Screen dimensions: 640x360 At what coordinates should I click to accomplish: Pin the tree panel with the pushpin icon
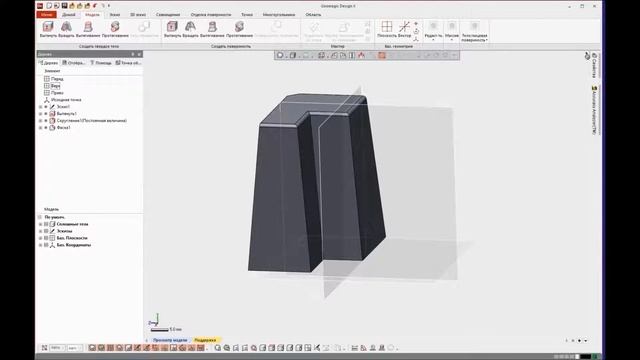[133, 54]
